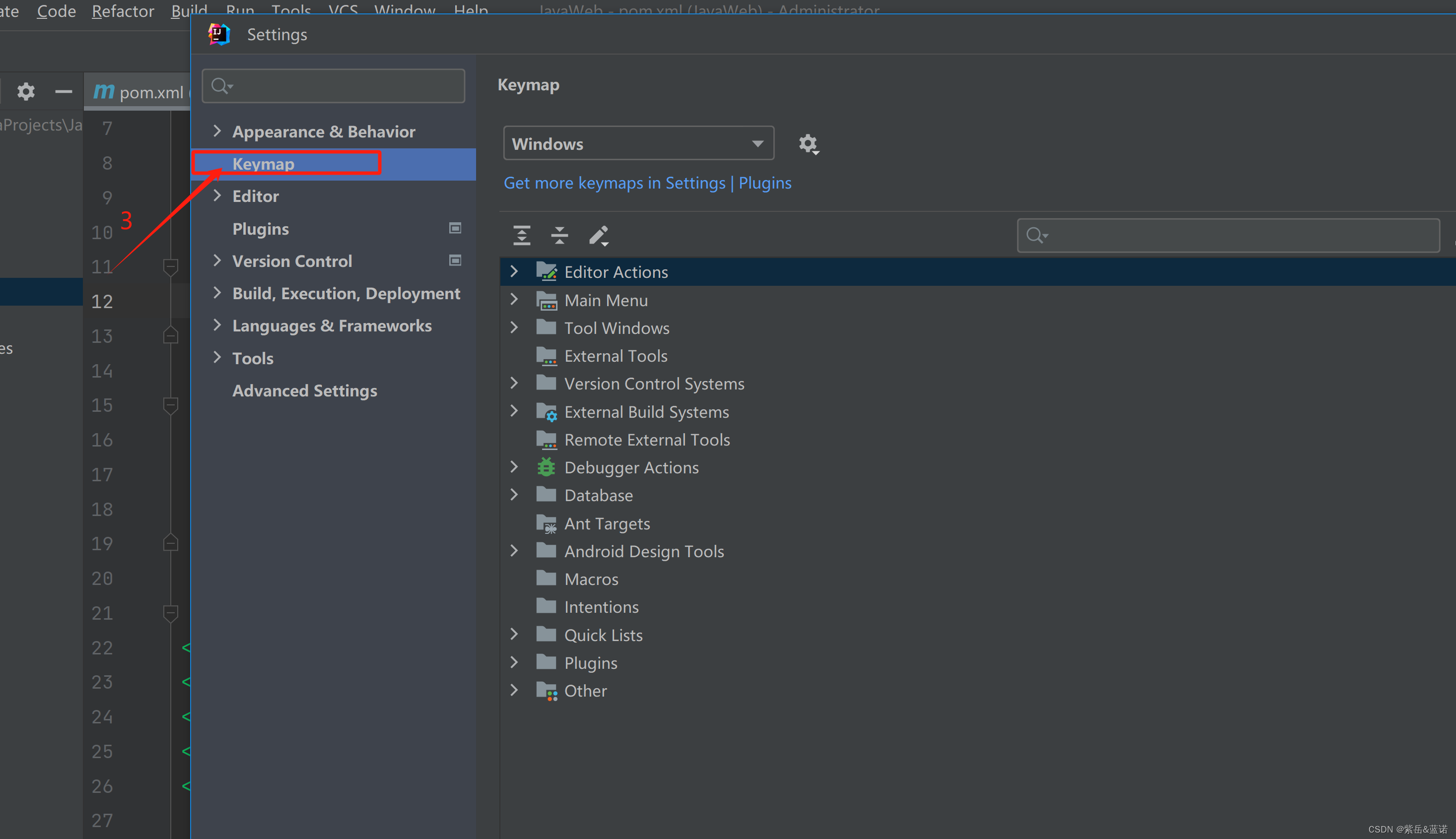
Task: Click the Edit Shortcut pencil icon
Action: click(598, 235)
